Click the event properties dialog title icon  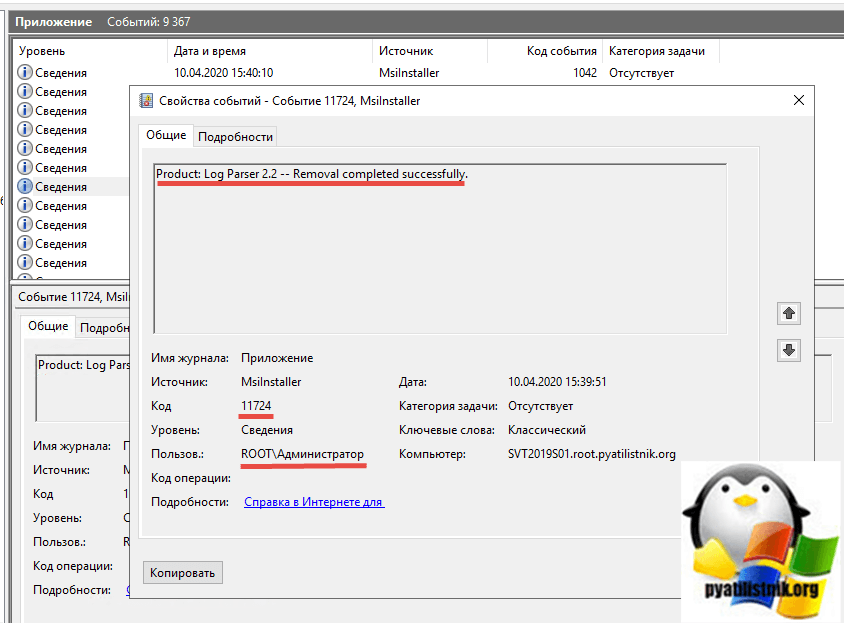point(146,101)
